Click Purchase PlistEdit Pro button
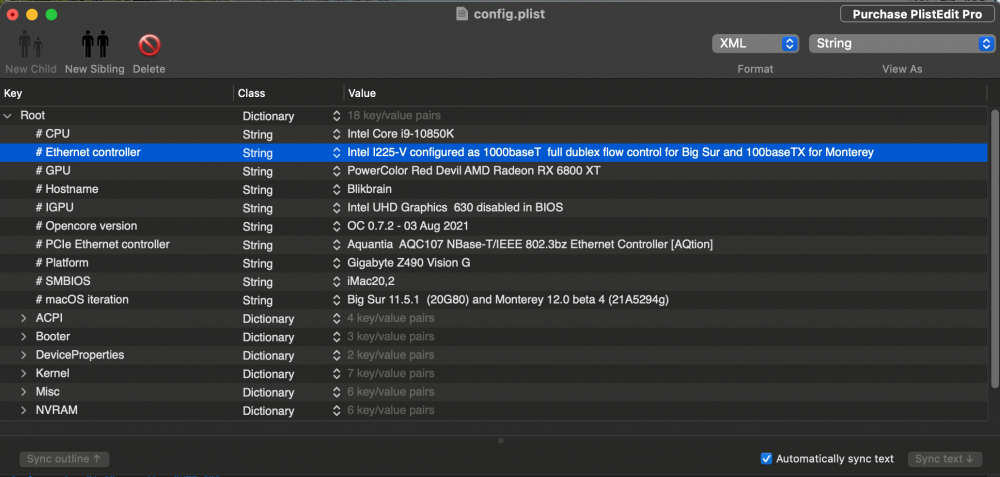The width and height of the screenshot is (1000, 477). tap(915, 14)
